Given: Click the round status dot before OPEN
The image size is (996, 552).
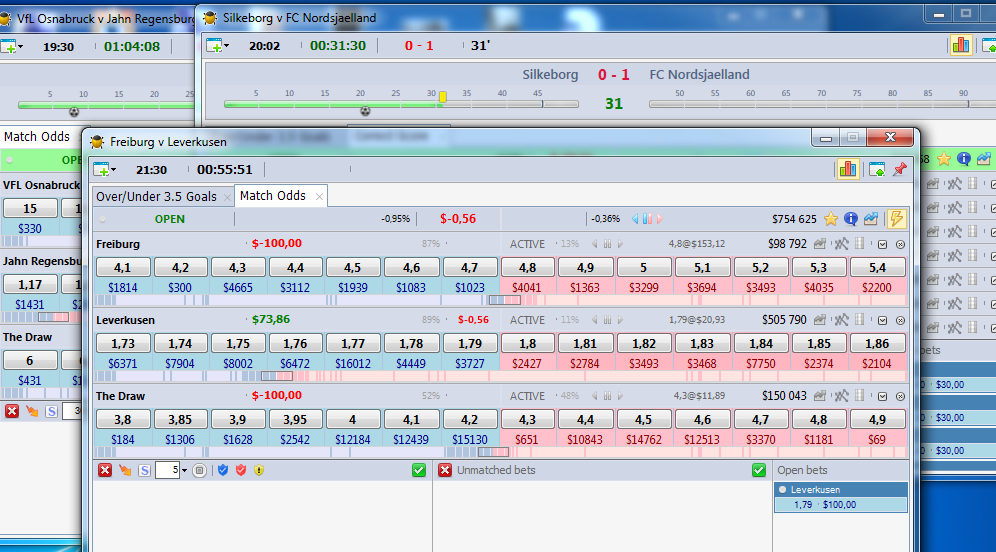Looking at the screenshot, I should coord(102,219).
